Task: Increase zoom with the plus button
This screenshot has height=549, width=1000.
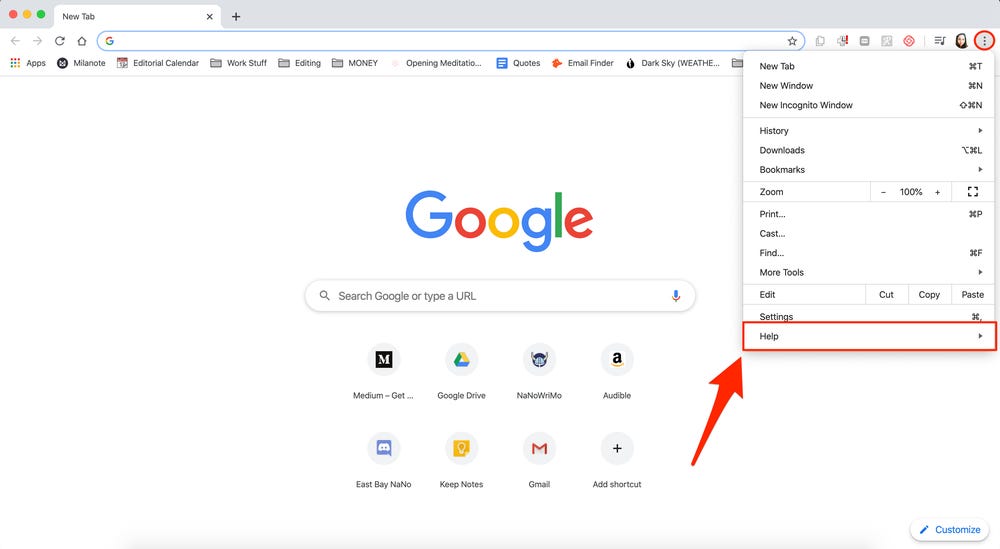Action: pyautogui.click(x=938, y=192)
